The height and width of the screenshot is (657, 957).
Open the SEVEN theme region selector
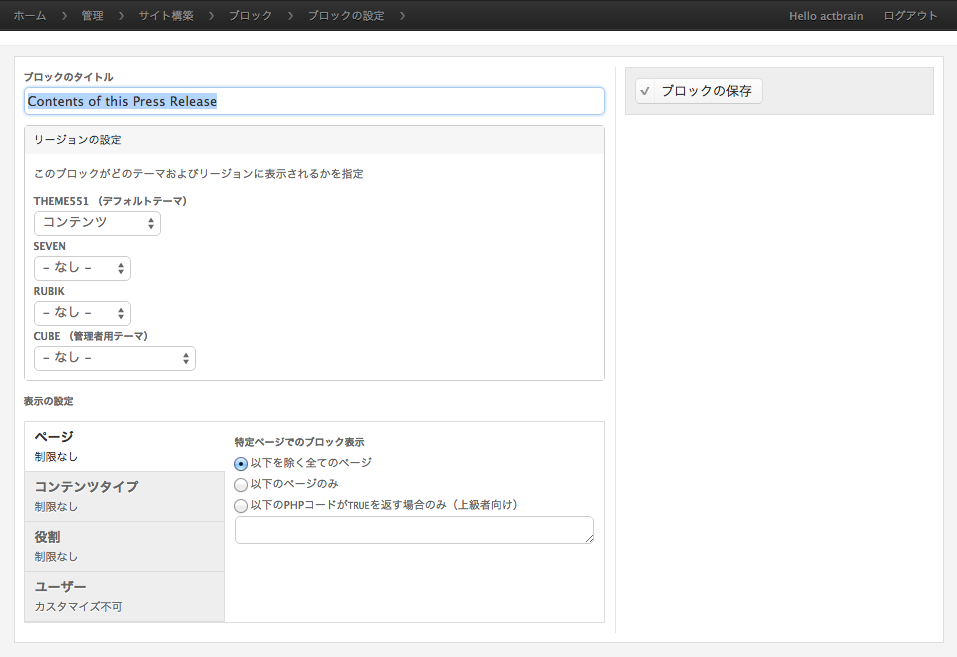[x=82, y=268]
